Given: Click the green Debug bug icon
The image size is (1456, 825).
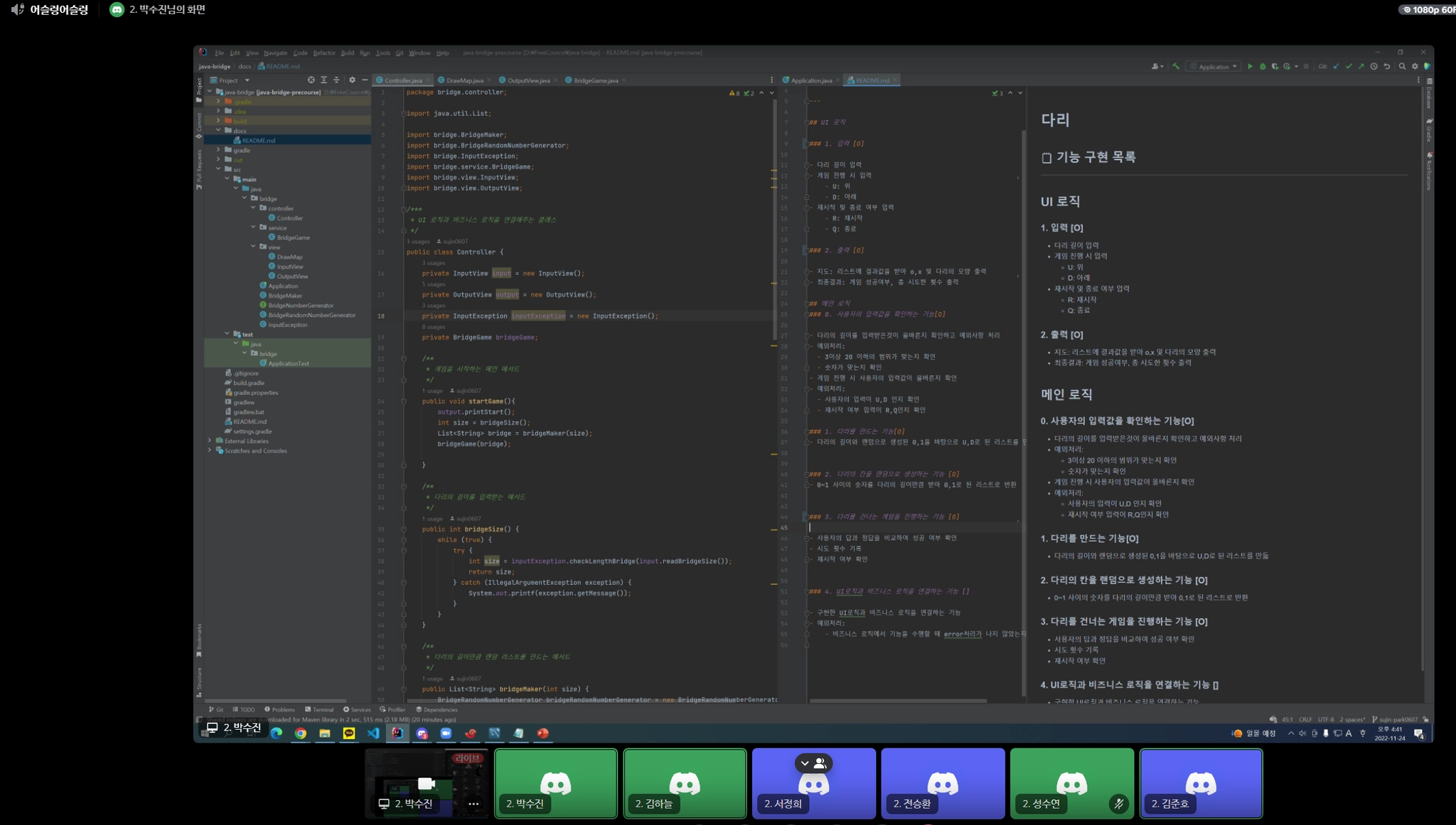Looking at the screenshot, I should click(1263, 66).
